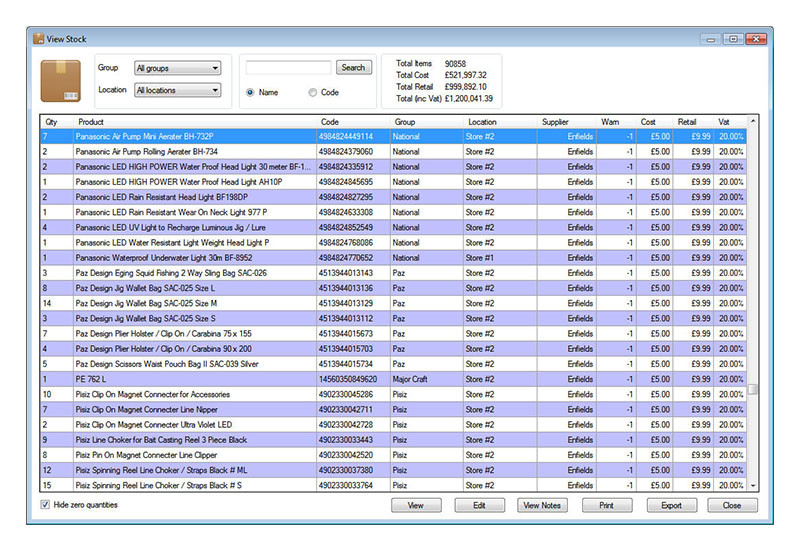Select row Paz Design Jig Wallet Bag Size L

click(x=393, y=288)
